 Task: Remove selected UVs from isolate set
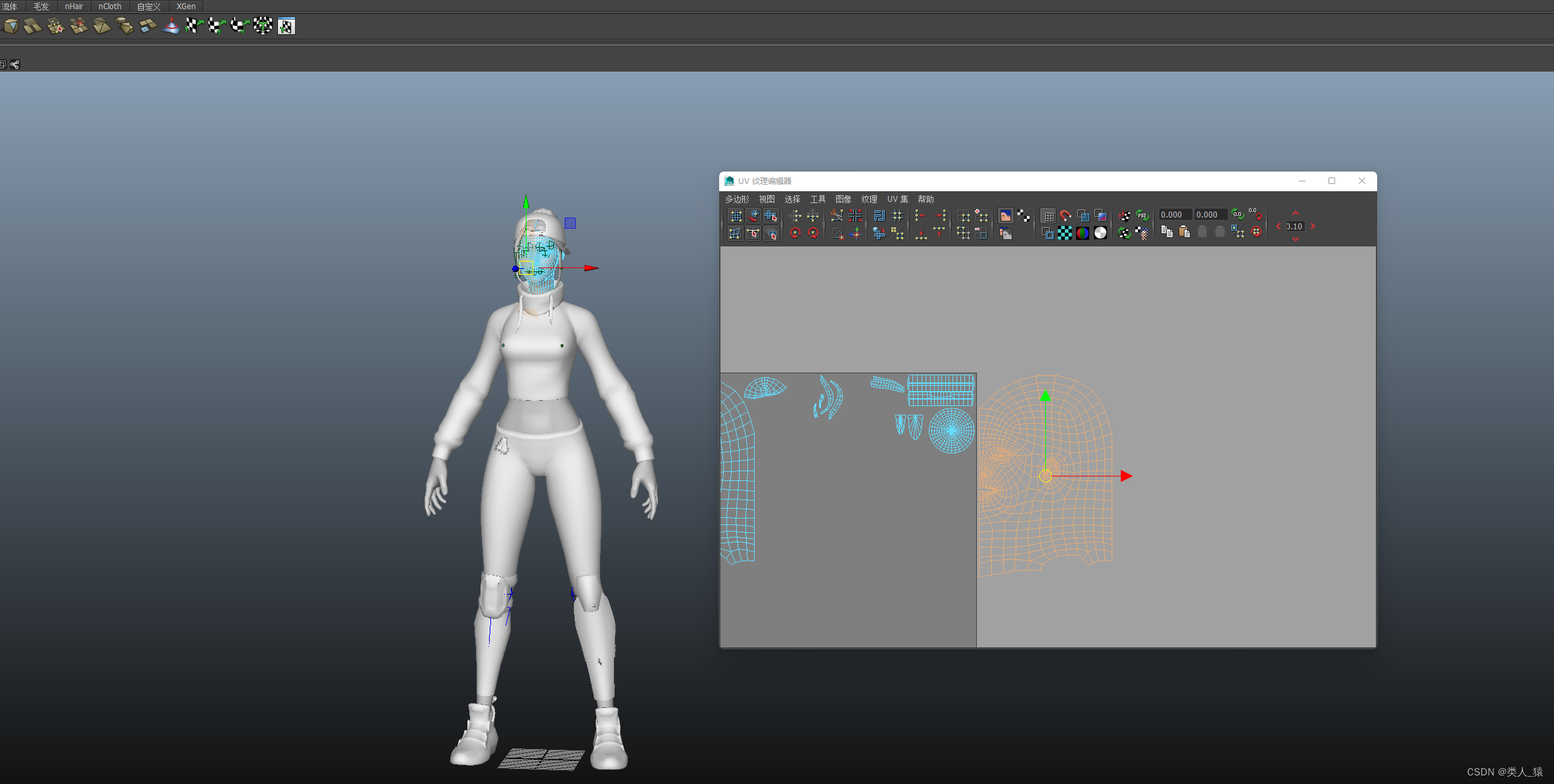point(981,233)
